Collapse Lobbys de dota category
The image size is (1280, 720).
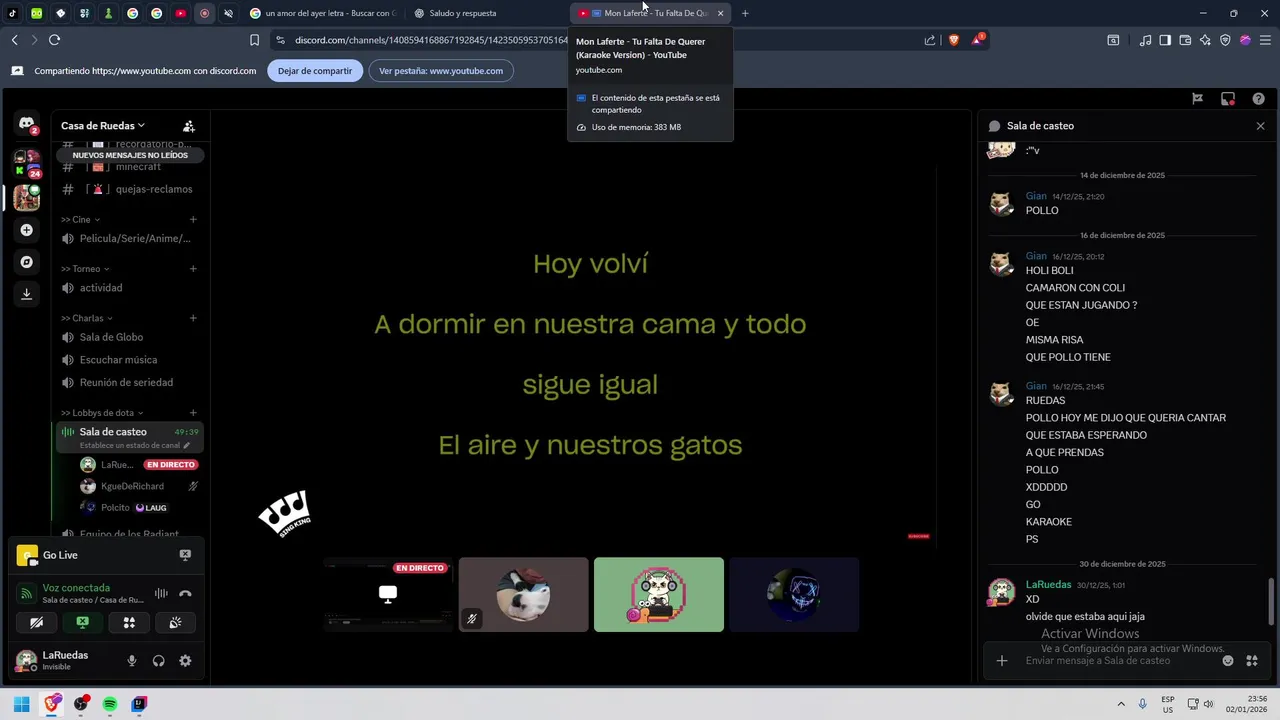tap(102, 412)
